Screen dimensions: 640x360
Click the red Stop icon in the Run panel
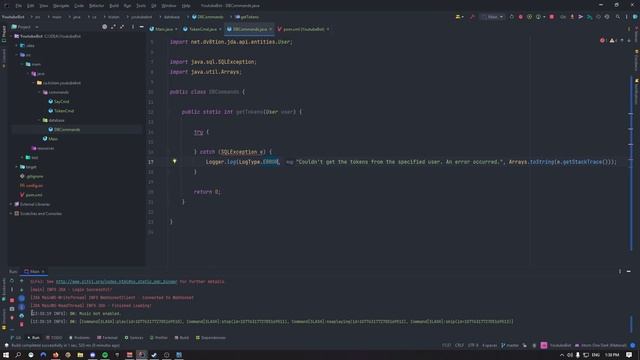(12, 300)
